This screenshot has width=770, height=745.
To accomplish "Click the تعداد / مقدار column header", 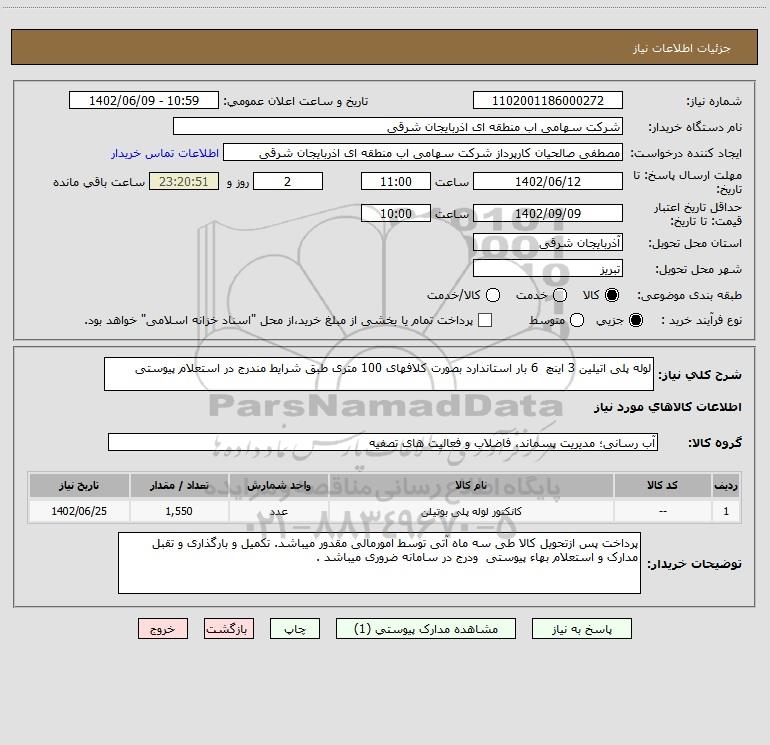I will pos(179,485).
